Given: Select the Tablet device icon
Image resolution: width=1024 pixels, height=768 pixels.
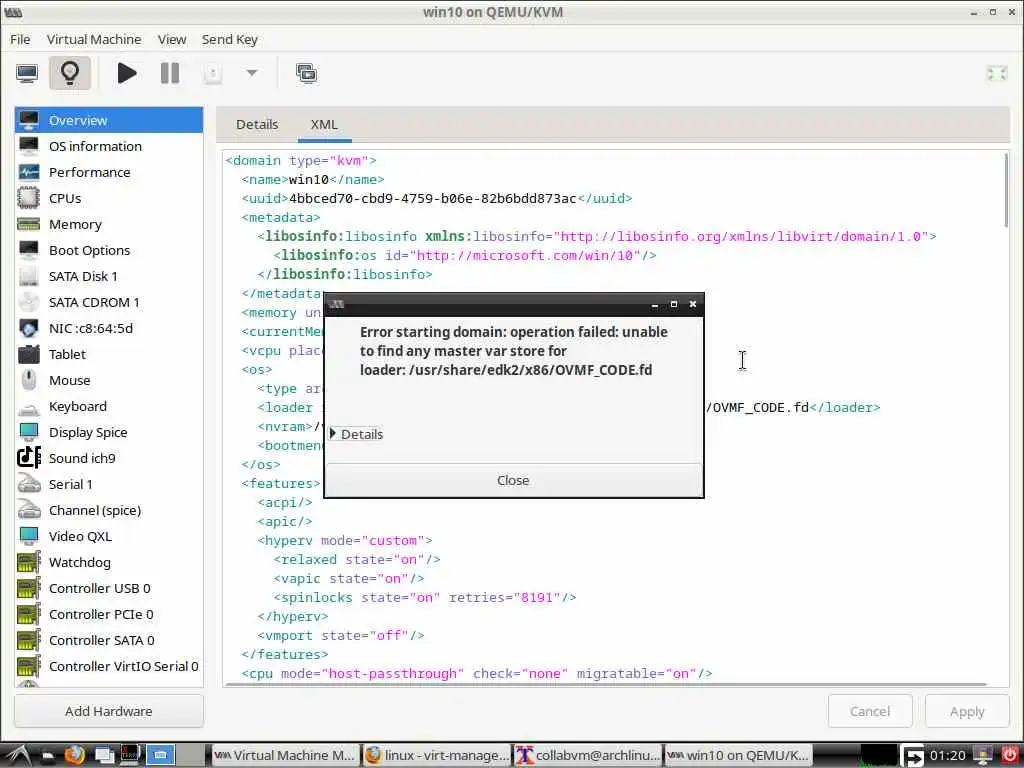Looking at the screenshot, I should pos(28,354).
